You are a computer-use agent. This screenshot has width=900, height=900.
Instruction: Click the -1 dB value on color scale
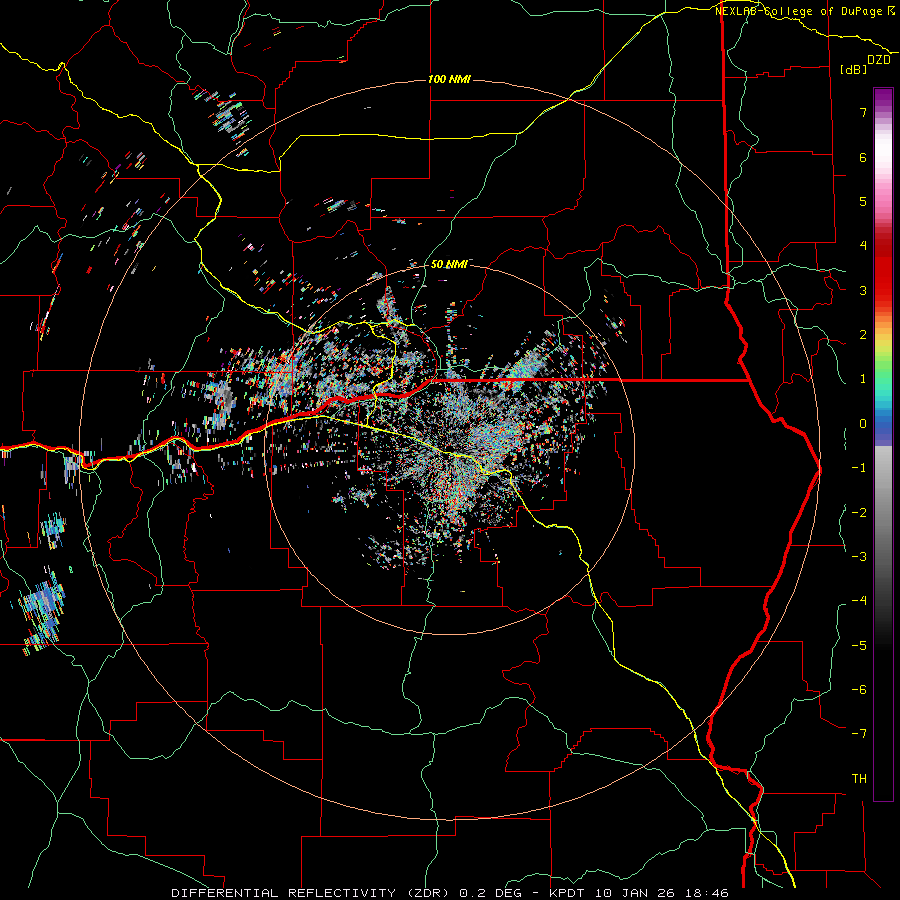point(859,468)
